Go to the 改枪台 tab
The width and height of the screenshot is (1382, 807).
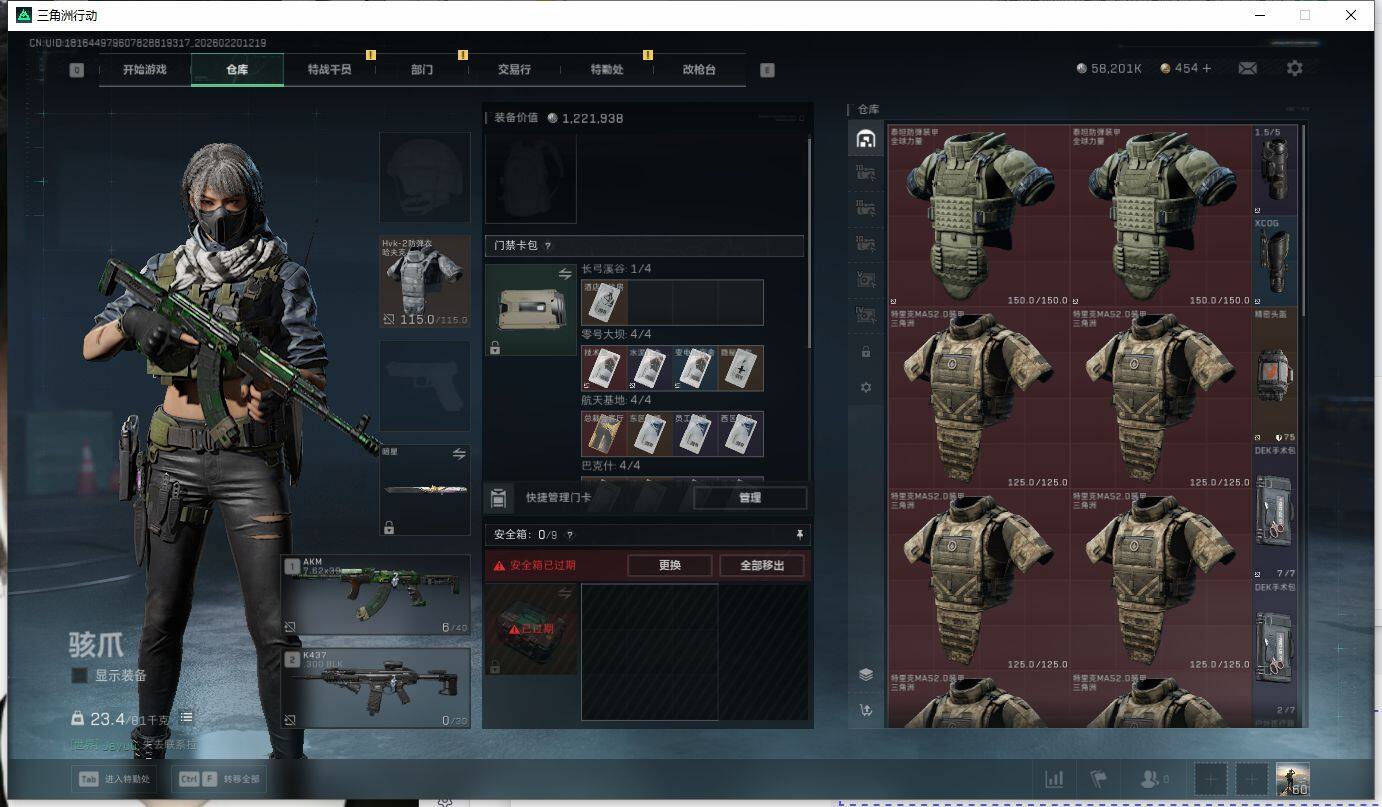(x=699, y=70)
